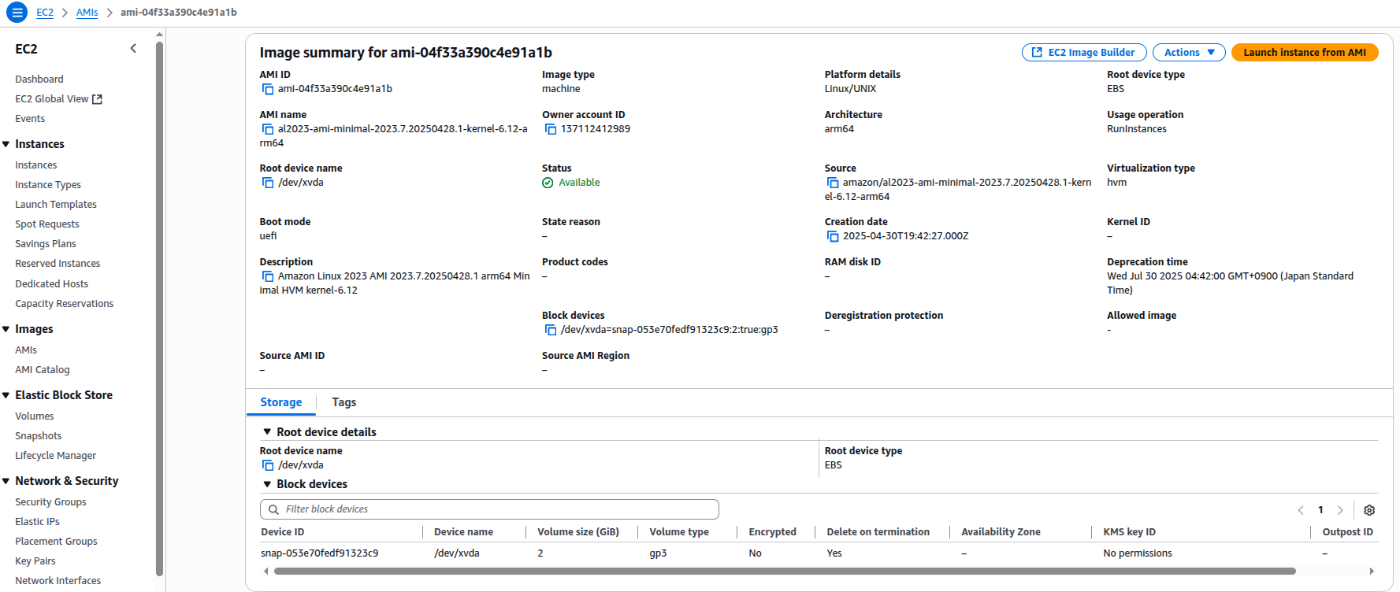This screenshot has height=592, width=1400.
Task: Copy the Owner account ID icon
Action: tap(550, 129)
